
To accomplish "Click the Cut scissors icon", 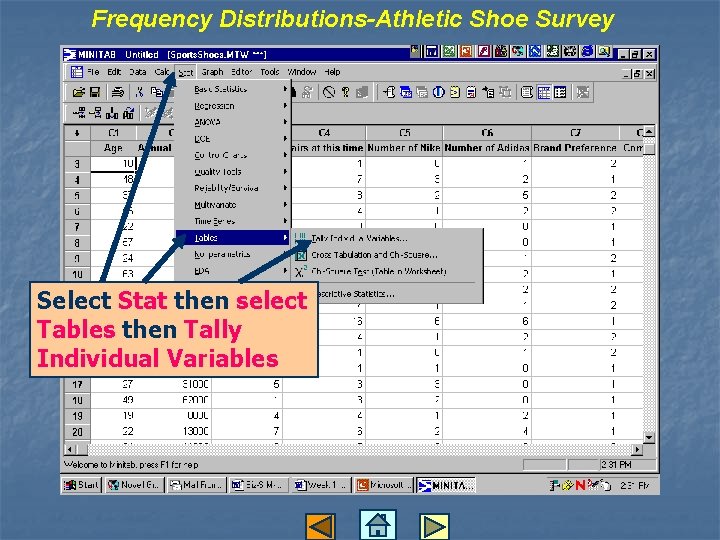I will click(x=139, y=93).
